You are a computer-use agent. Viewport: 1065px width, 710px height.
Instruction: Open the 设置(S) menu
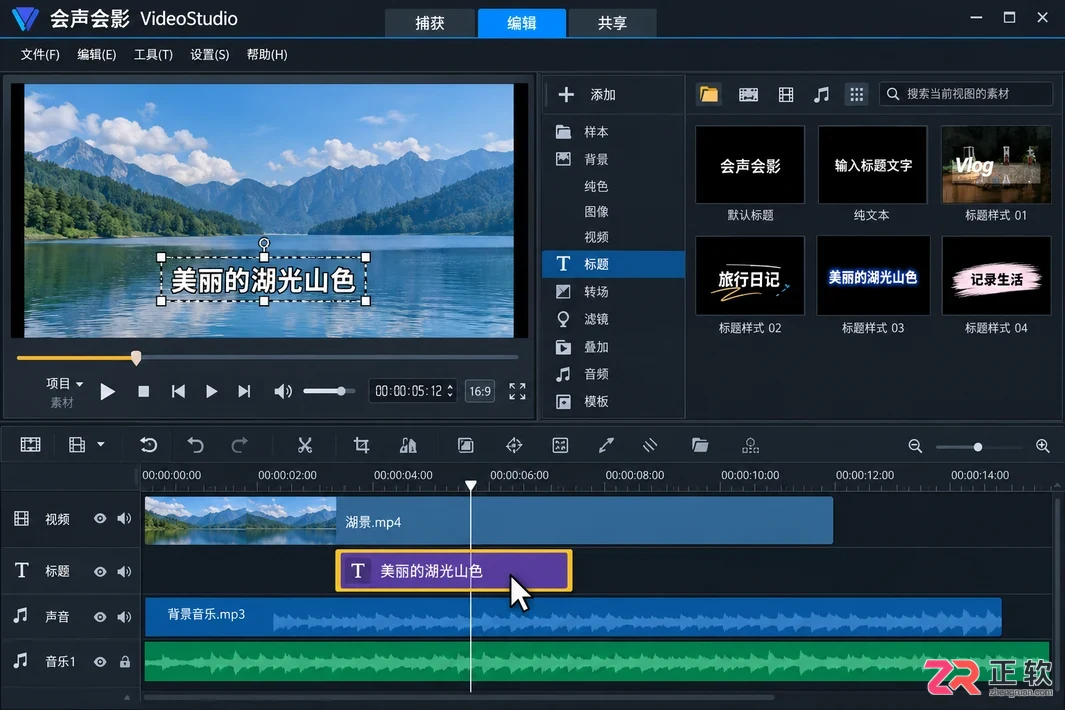click(209, 54)
